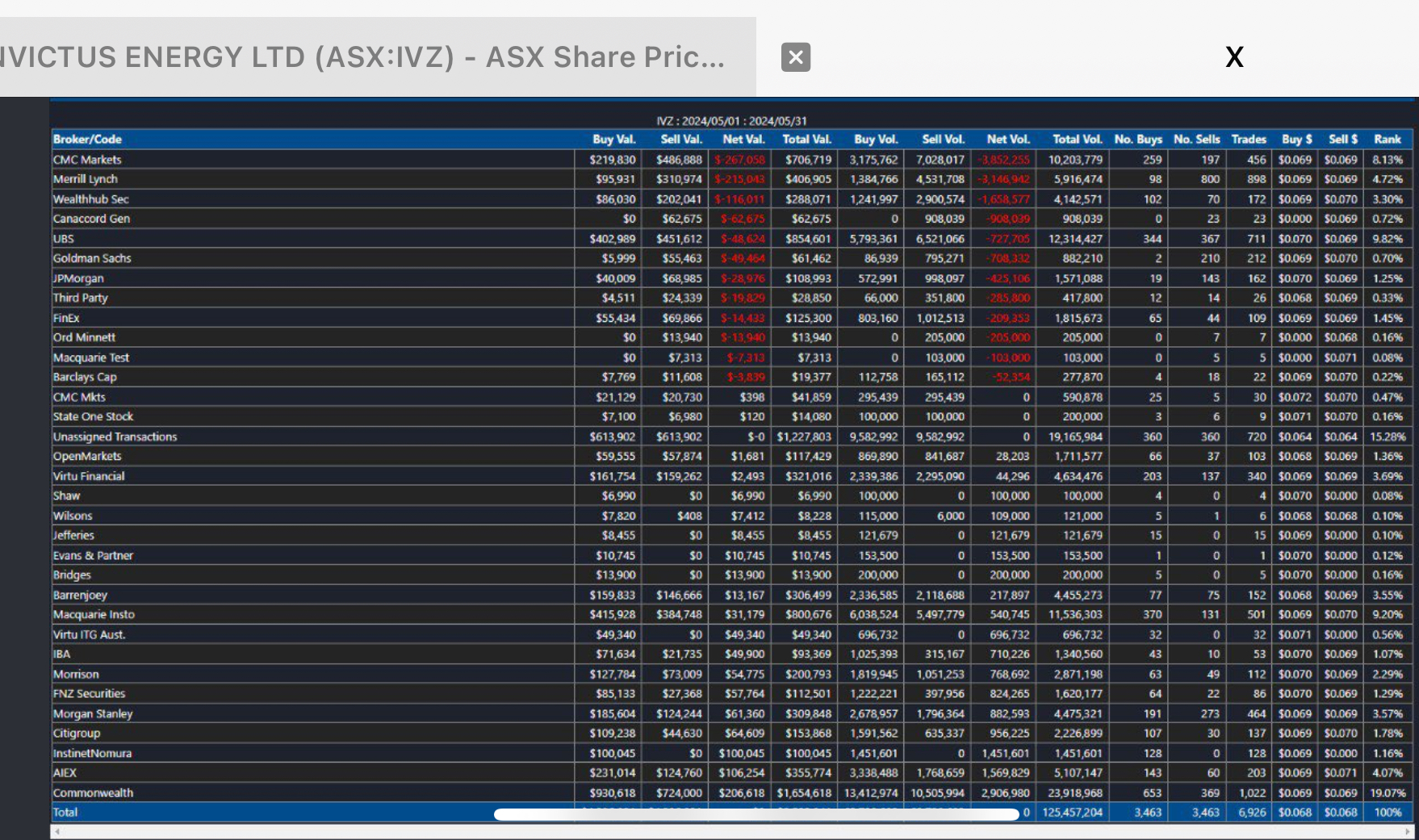The image size is (1419, 840).
Task: Click the left arrow of the bottom scrollbar
Action: point(57,831)
